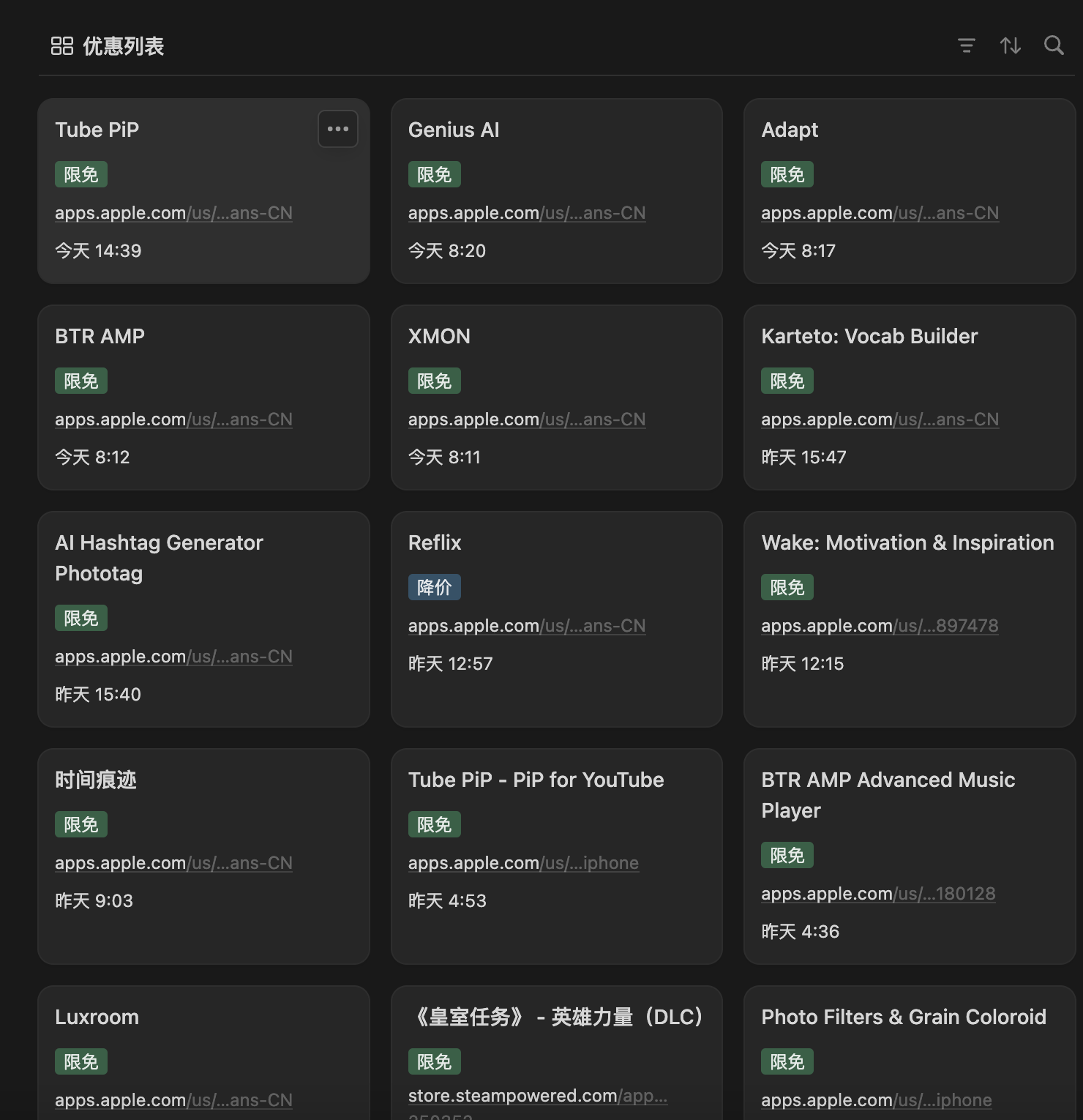Image resolution: width=1083 pixels, height=1120 pixels.
Task: Click the Luxroom card title
Action: click(x=97, y=1017)
